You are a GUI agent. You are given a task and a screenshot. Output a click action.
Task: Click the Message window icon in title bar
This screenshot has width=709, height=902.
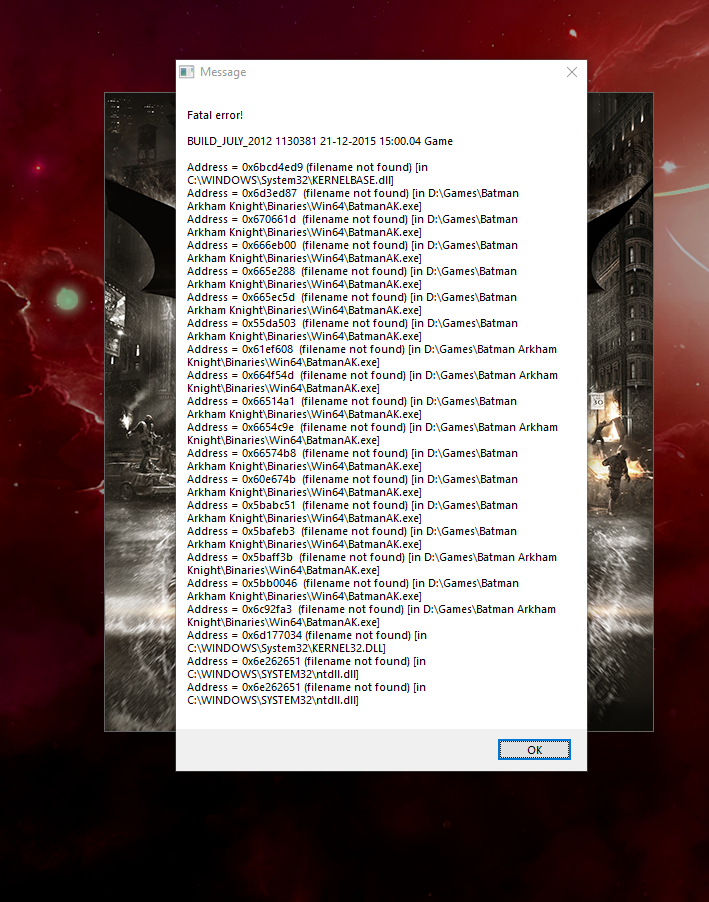click(x=186, y=72)
